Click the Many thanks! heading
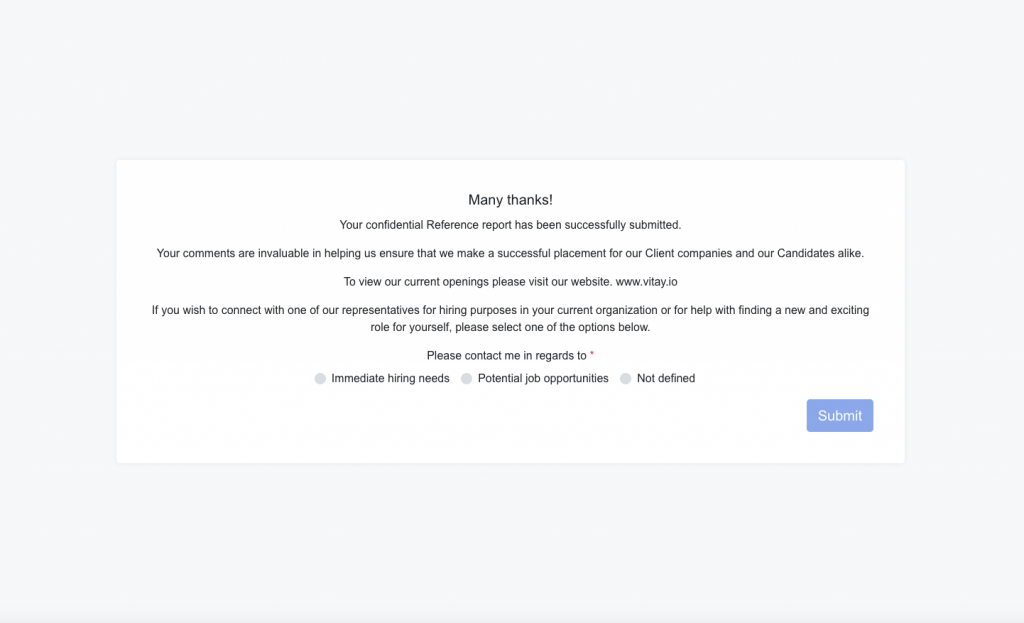 [x=510, y=200]
